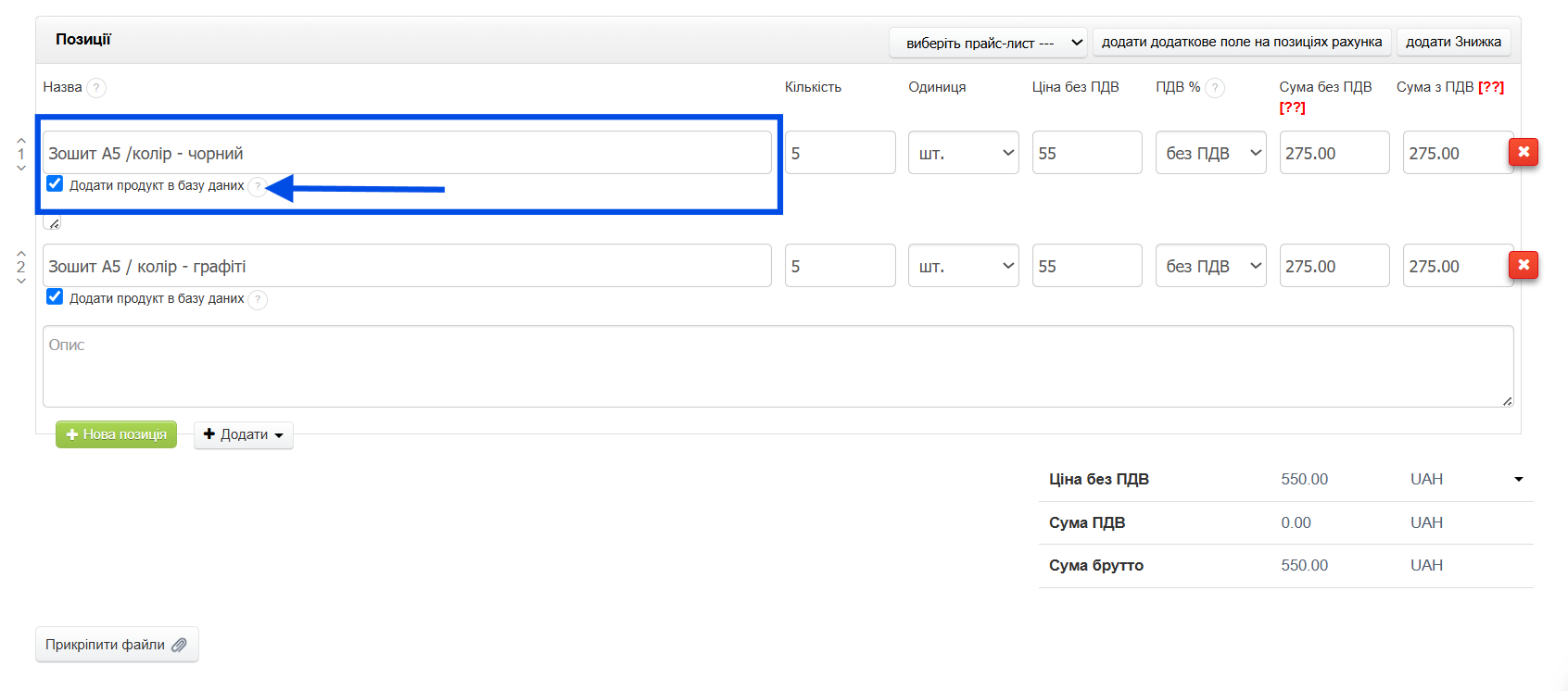Screen dimensions: 1568x691
Task: Click the paperclip icon for attaching files
Action: click(179, 645)
